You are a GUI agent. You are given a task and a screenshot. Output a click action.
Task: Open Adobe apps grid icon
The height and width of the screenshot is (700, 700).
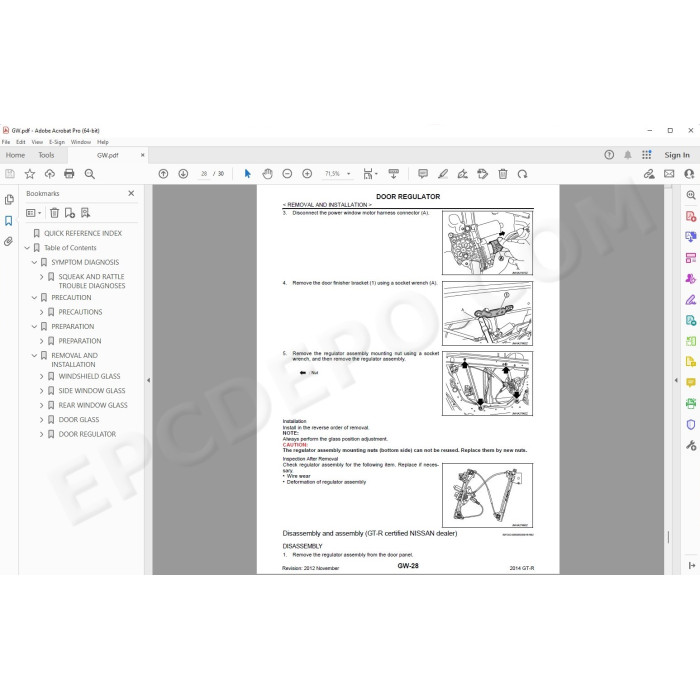pos(646,155)
